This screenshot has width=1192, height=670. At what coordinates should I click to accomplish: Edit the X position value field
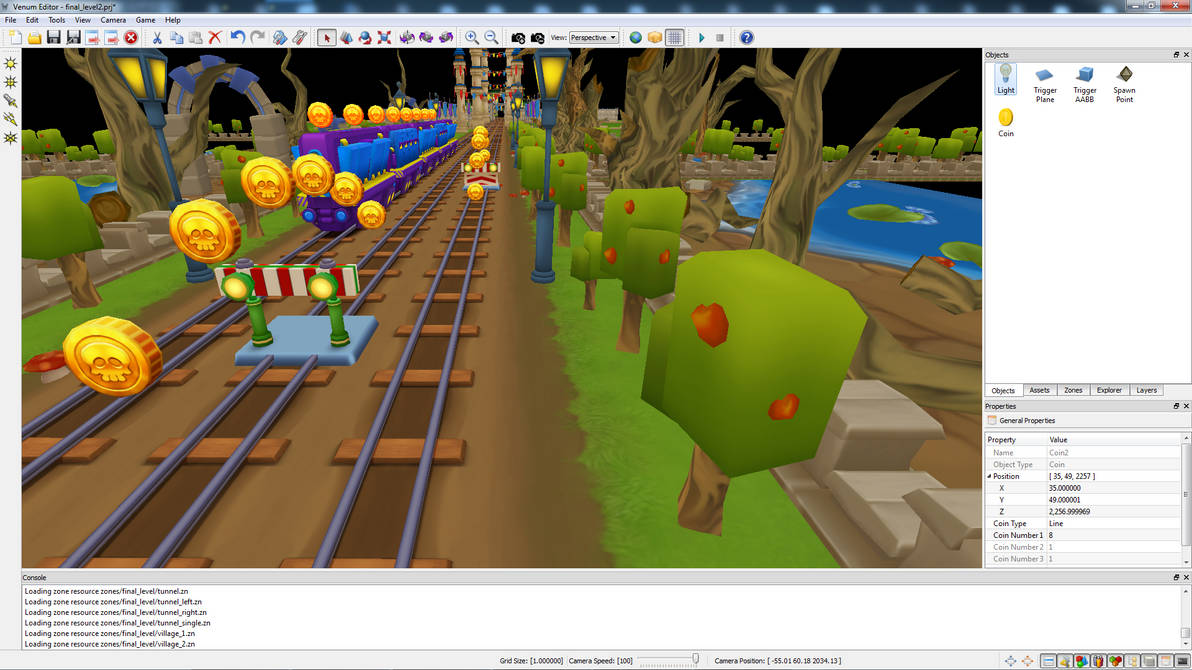pos(1115,488)
